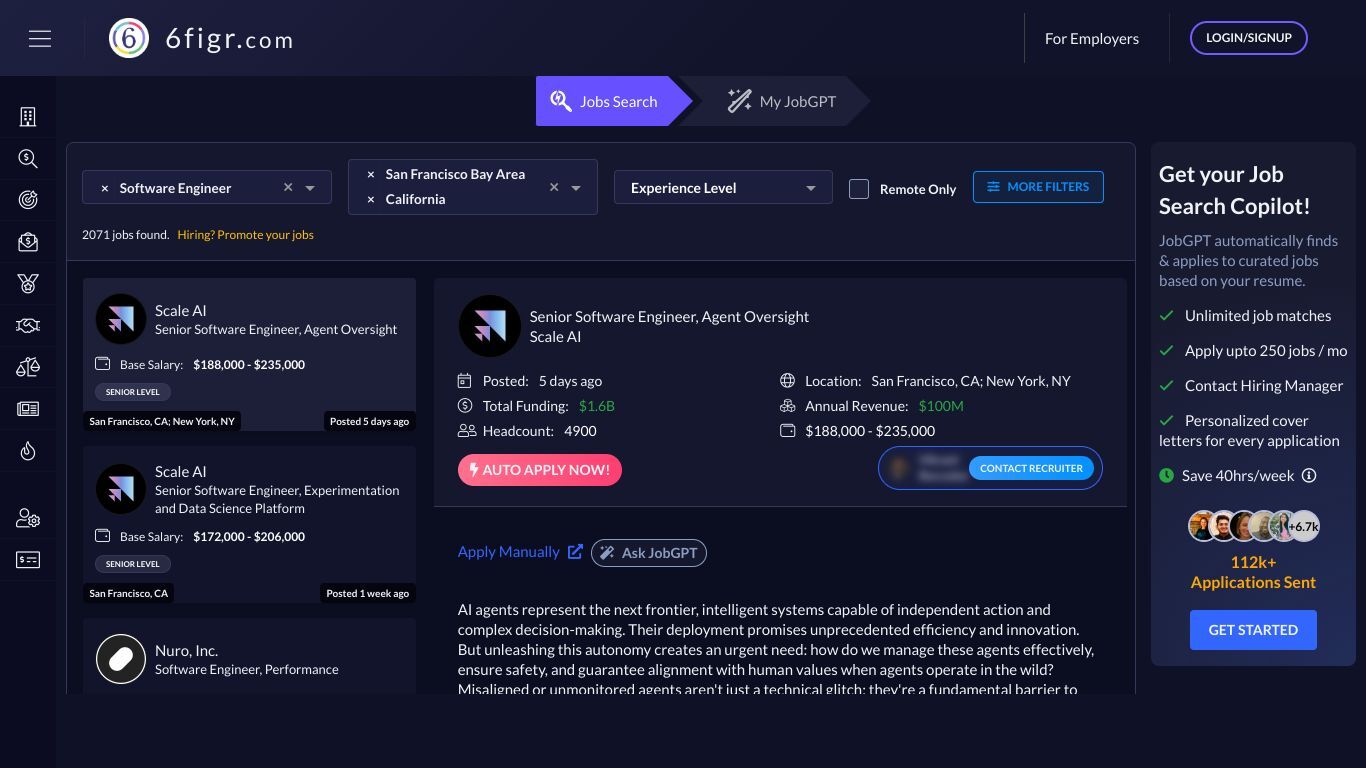This screenshot has width=1366, height=768.
Task: Click the Ask JobGPT button
Action: pos(649,553)
